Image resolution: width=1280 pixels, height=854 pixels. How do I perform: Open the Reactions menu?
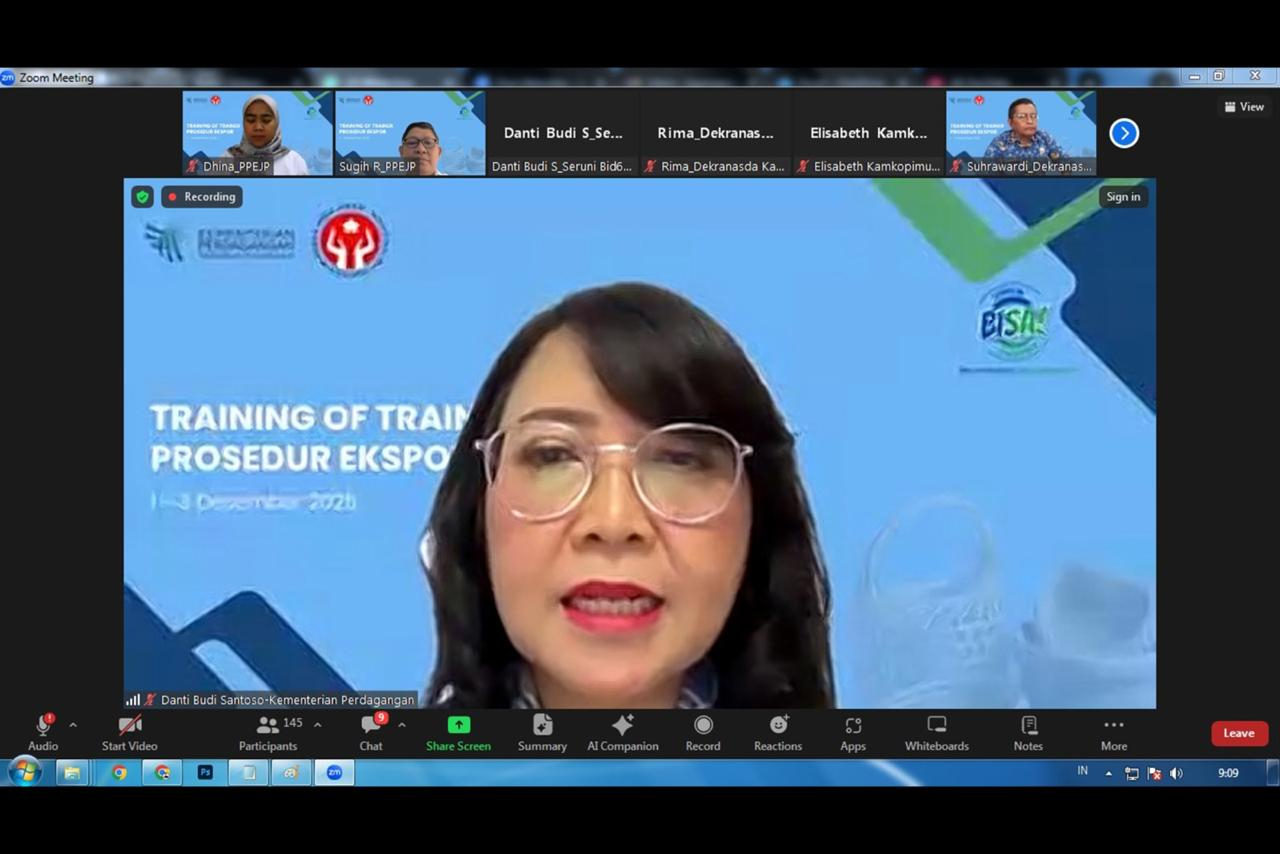click(778, 733)
